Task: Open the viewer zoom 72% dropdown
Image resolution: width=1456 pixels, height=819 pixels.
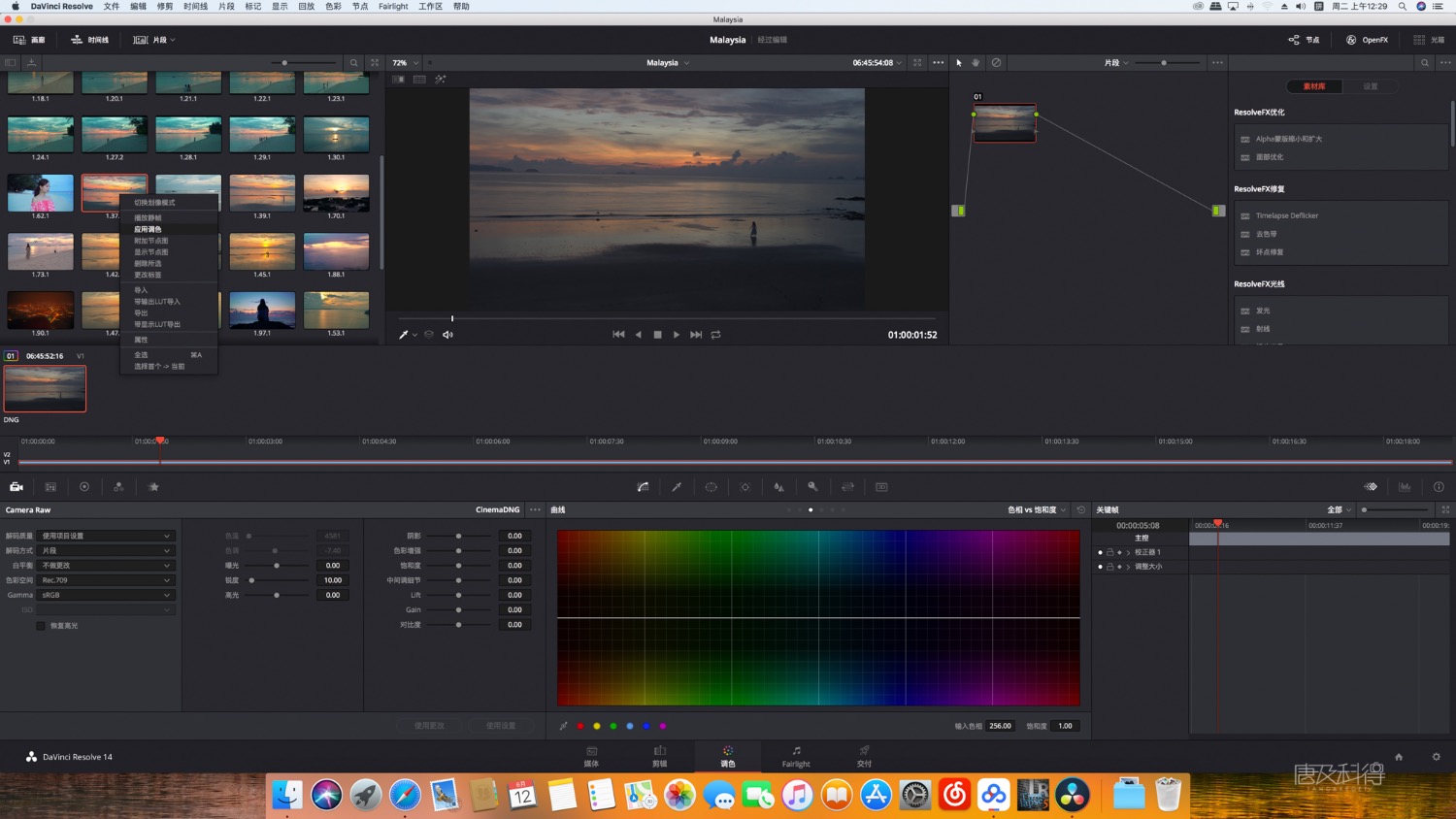Action: [406, 63]
